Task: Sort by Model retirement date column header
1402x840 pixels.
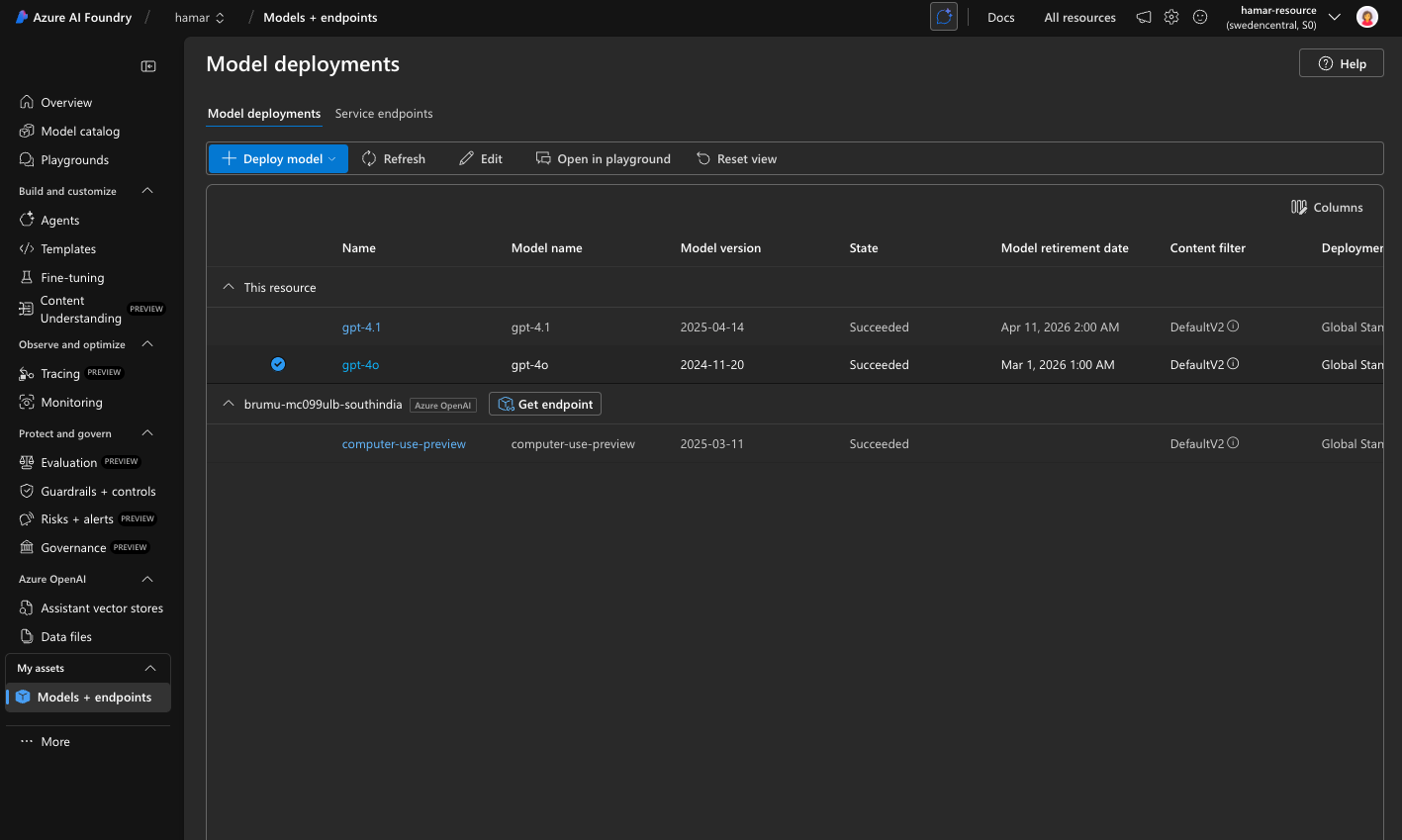Action: point(1065,248)
